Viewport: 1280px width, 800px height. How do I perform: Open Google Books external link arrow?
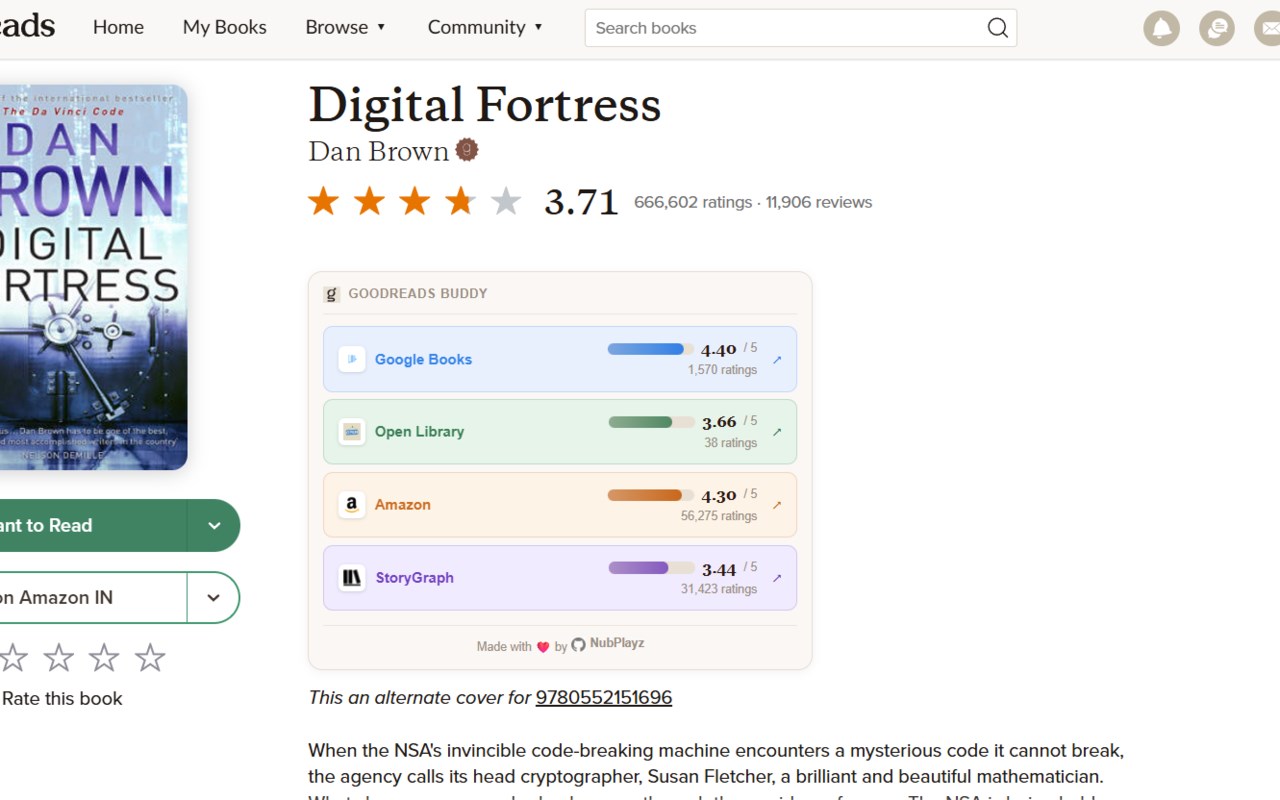pyautogui.click(x=777, y=360)
